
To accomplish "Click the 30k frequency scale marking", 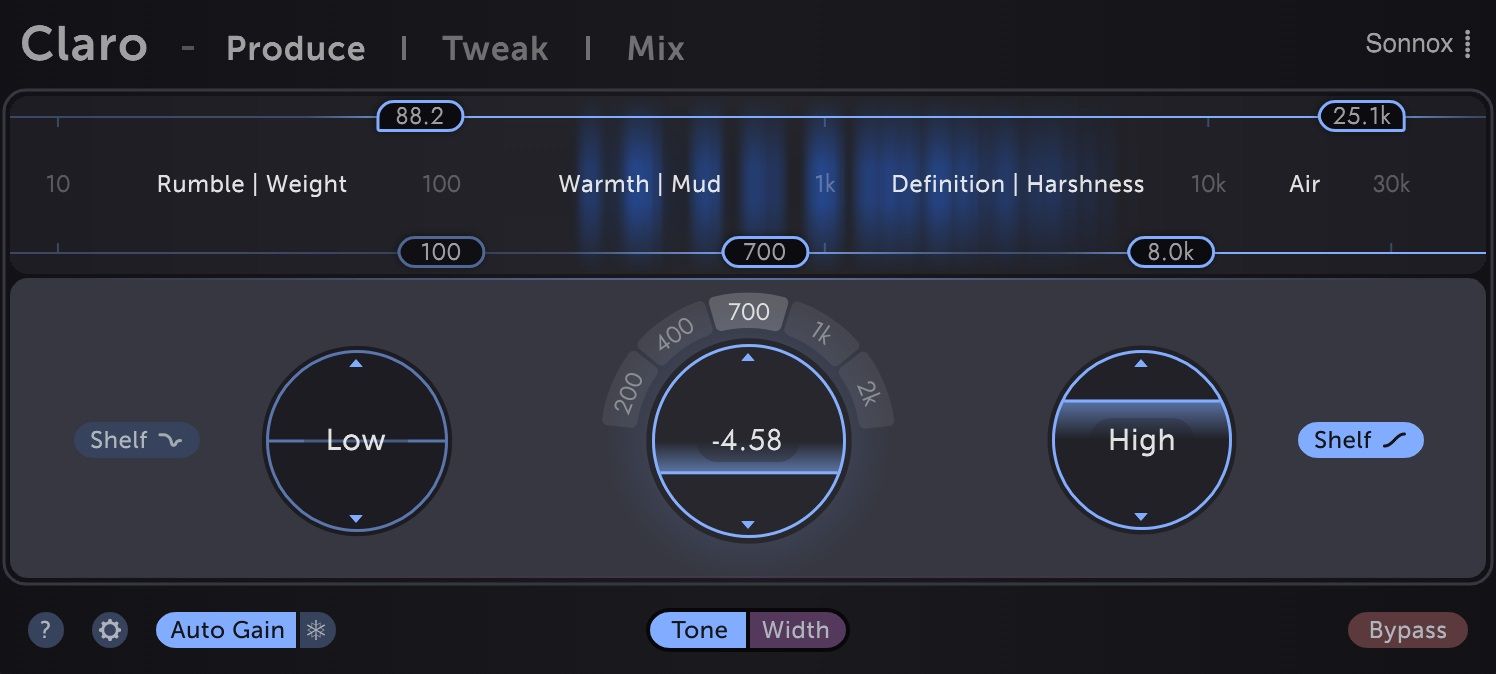I will click(x=1391, y=184).
